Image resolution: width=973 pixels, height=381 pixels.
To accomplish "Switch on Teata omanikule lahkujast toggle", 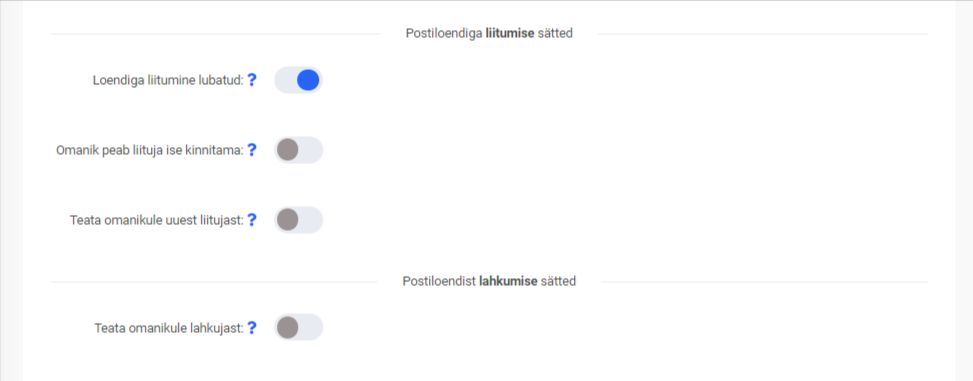I will pos(298,328).
